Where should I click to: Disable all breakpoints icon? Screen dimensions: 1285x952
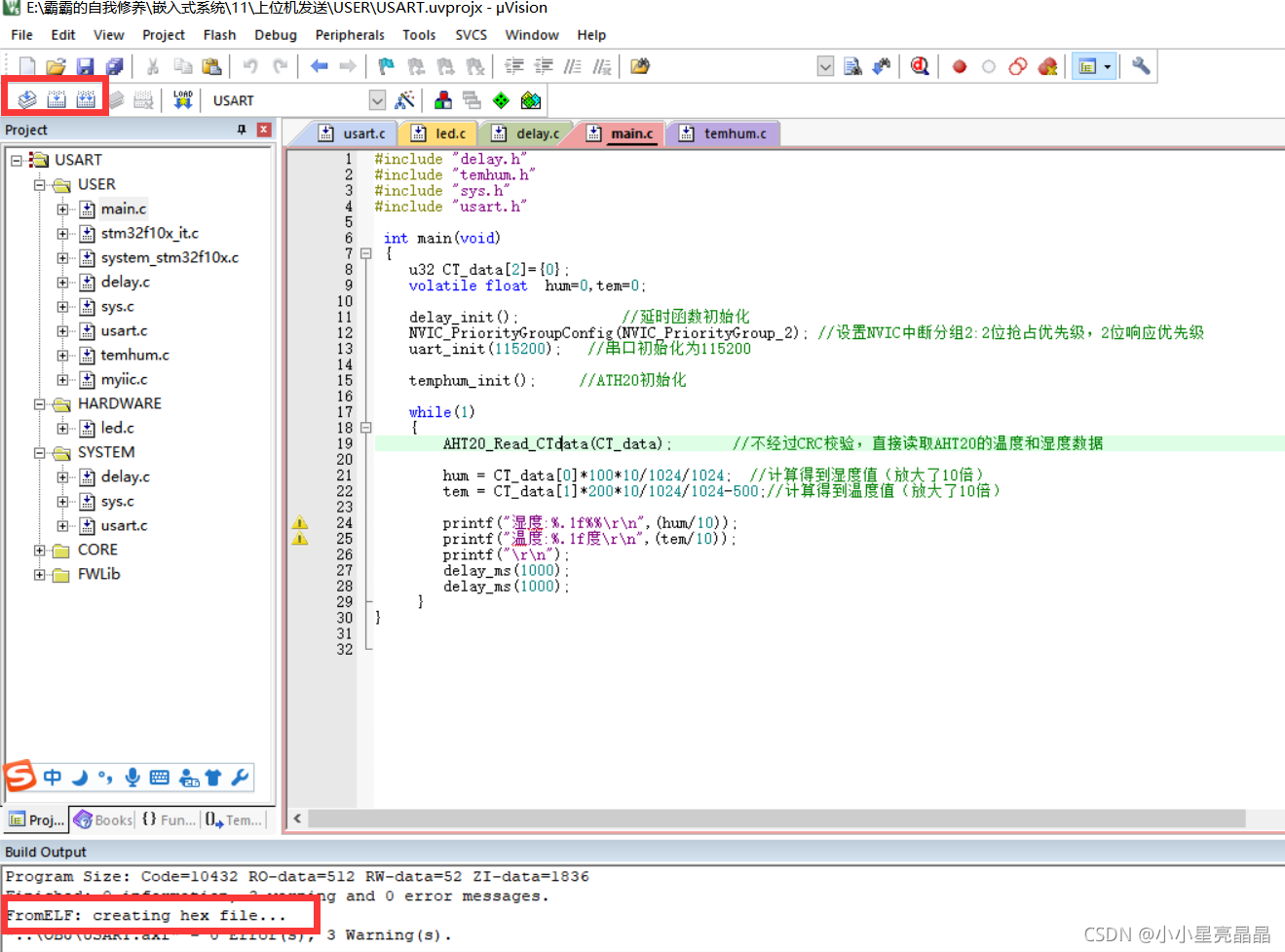(1018, 66)
